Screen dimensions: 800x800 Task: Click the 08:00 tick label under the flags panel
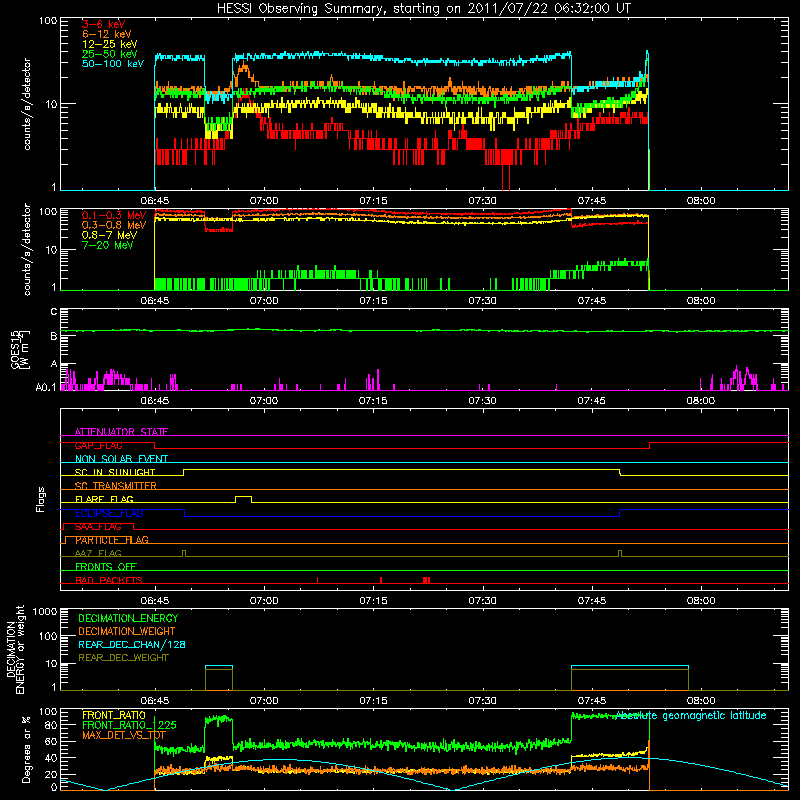[x=701, y=601]
